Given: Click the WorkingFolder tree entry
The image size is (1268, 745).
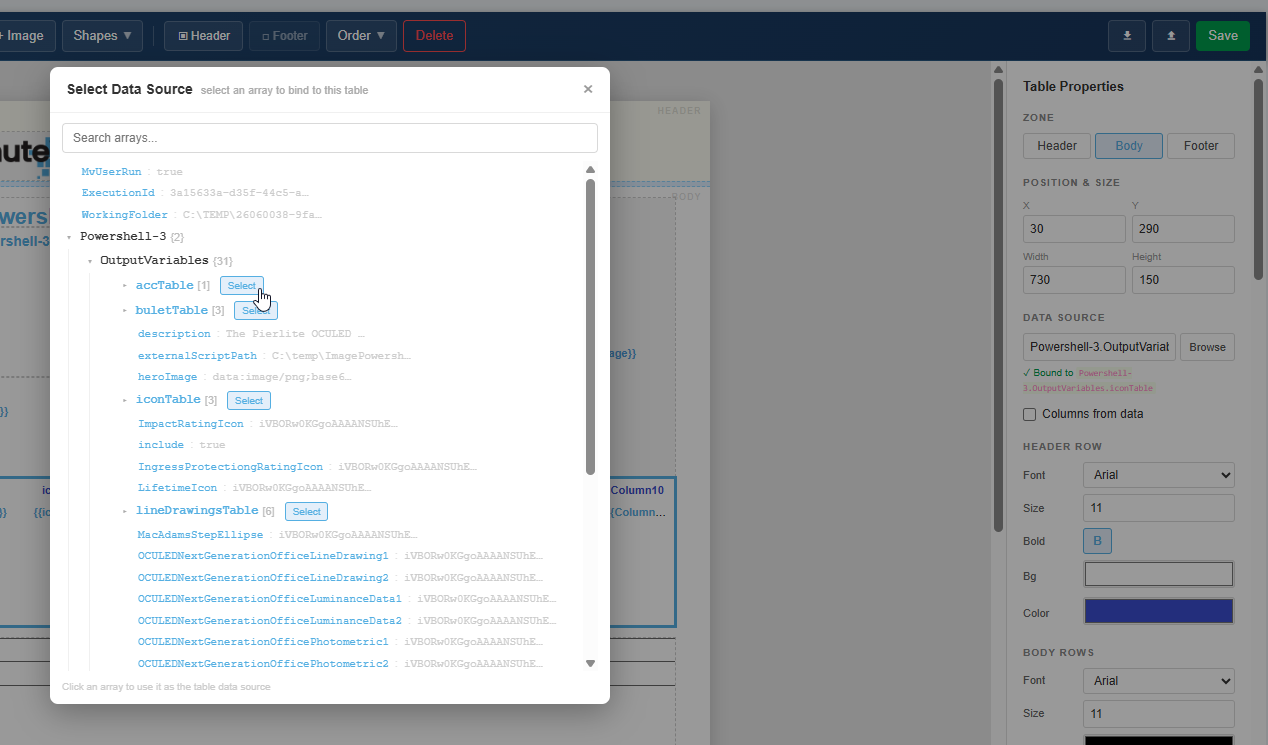Looking at the screenshot, I should click(202, 215).
